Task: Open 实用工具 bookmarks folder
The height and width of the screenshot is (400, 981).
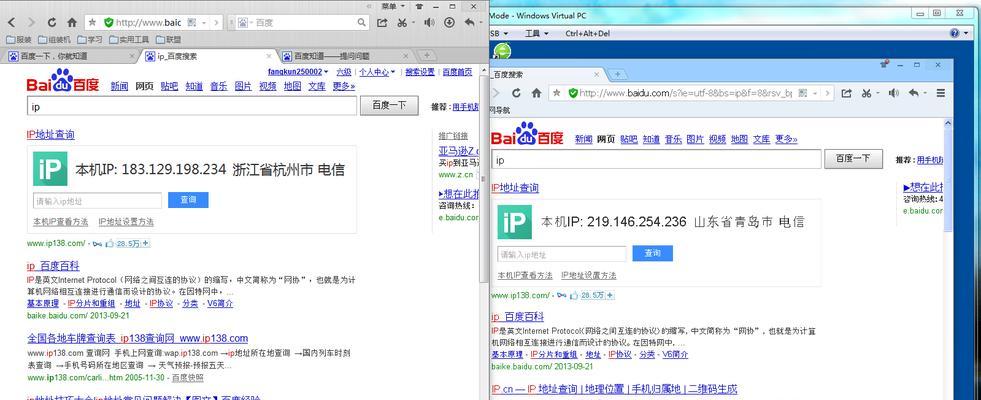Action: point(128,39)
